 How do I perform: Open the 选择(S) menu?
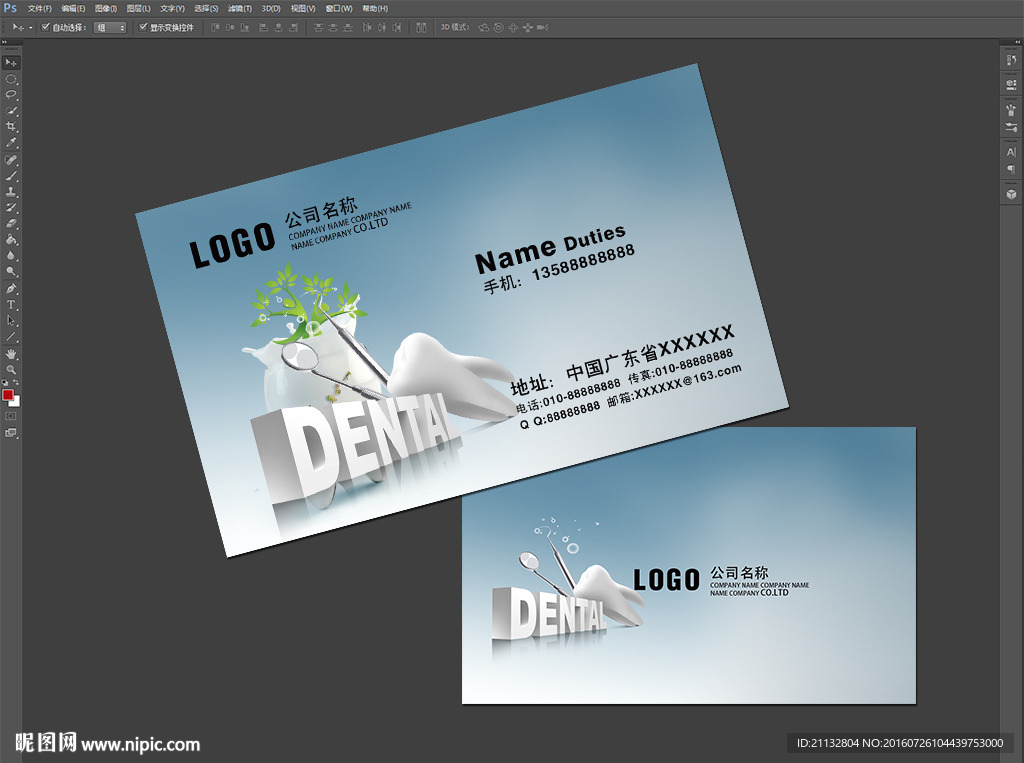pyautogui.click(x=206, y=8)
